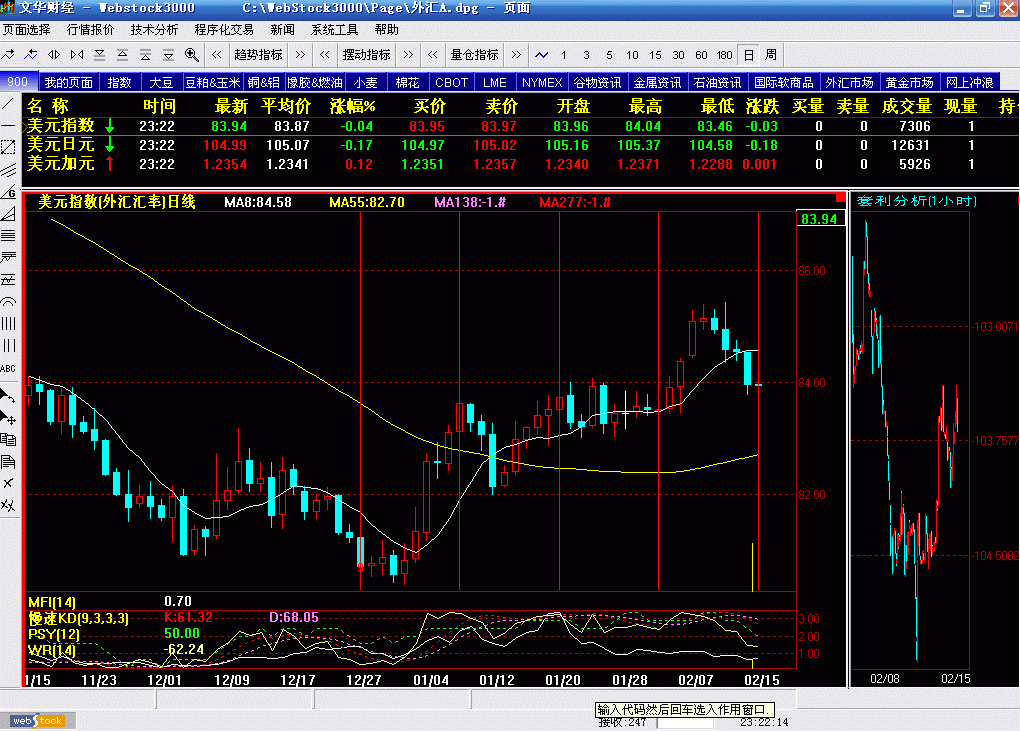Select the four vertical lines cycle tool

click(8, 323)
